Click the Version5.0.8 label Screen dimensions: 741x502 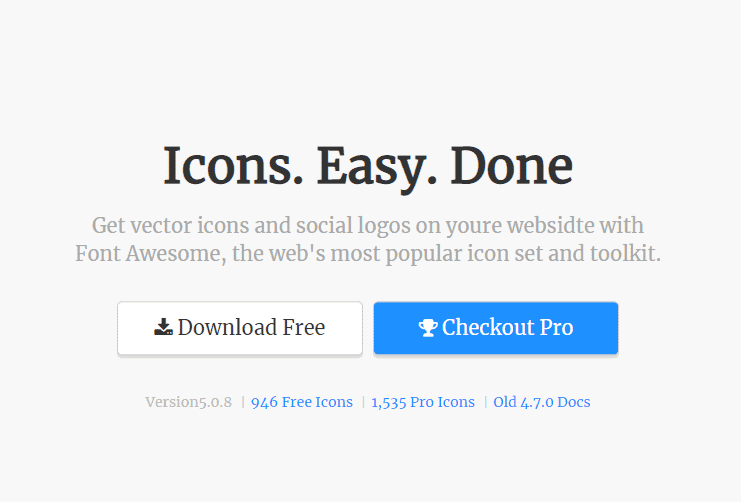tap(189, 402)
